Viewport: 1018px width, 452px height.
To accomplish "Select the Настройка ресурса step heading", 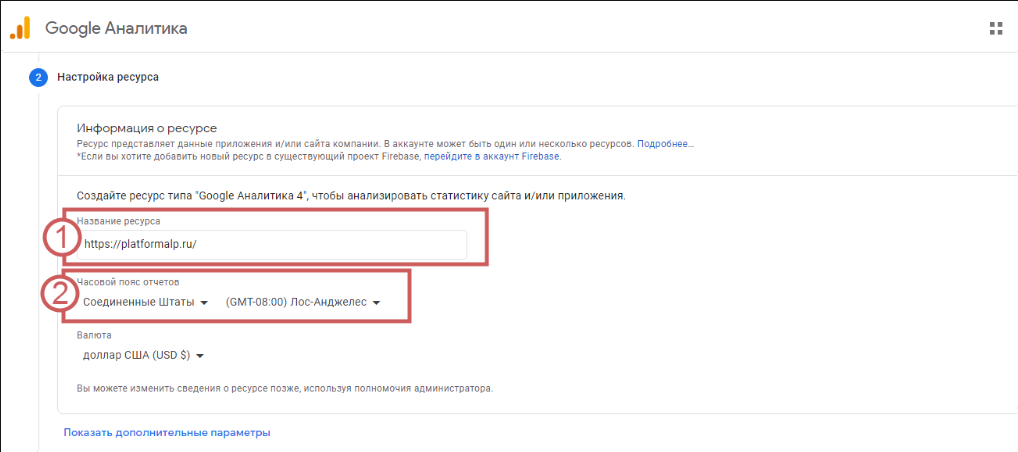I will point(108,77).
